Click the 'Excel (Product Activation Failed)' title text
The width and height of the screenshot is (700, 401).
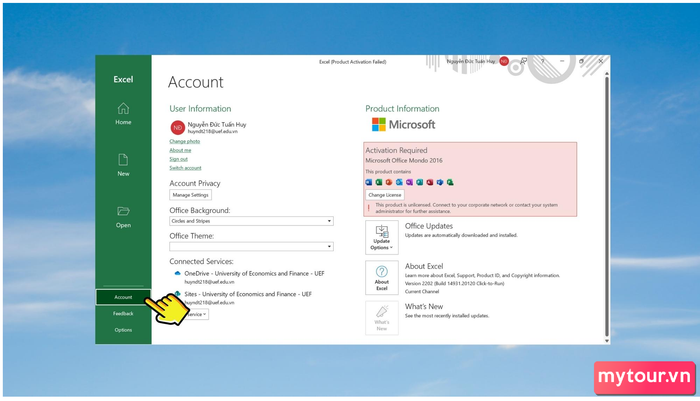click(353, 62)
